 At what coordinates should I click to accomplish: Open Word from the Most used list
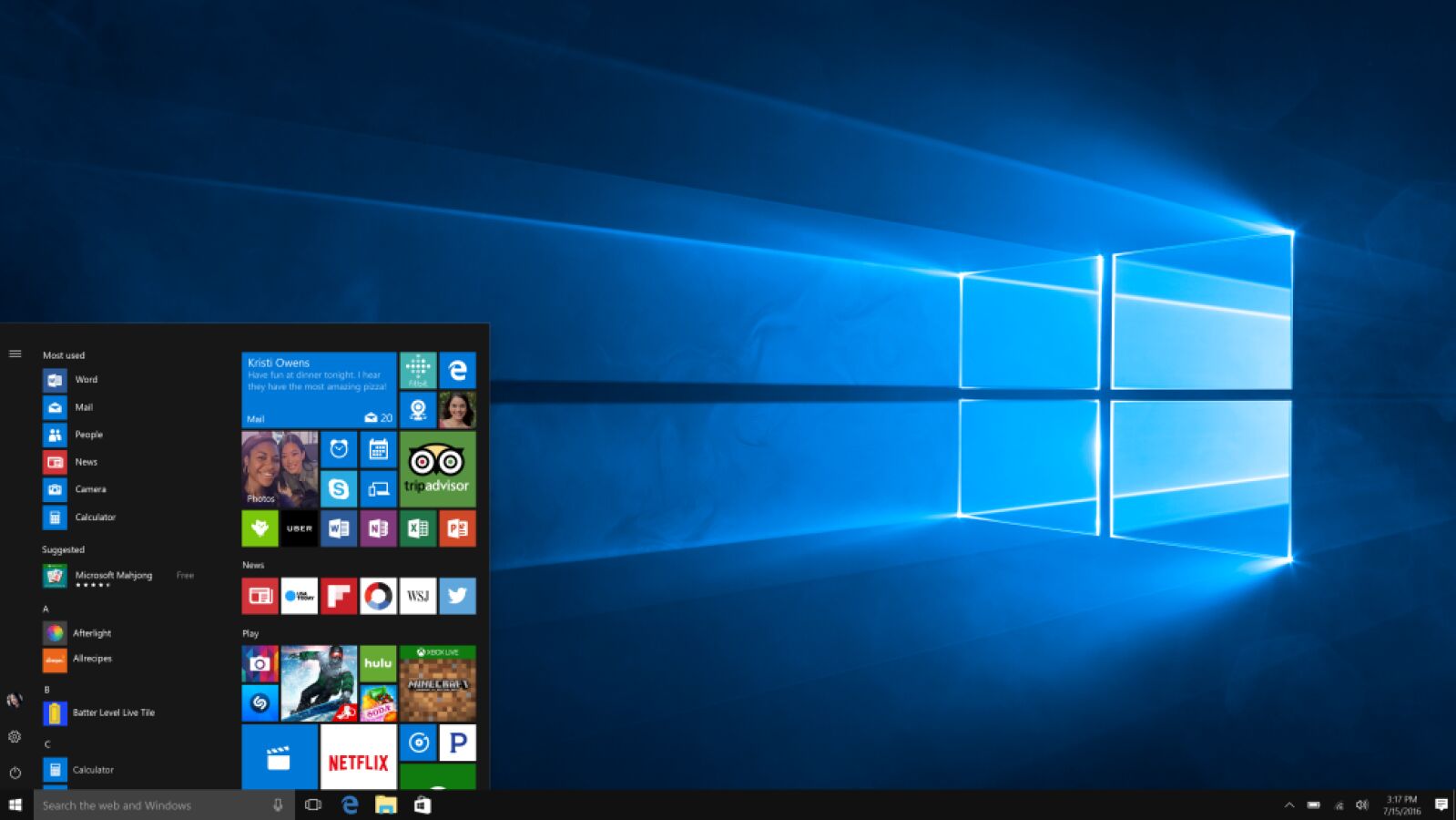pos(86,380)
